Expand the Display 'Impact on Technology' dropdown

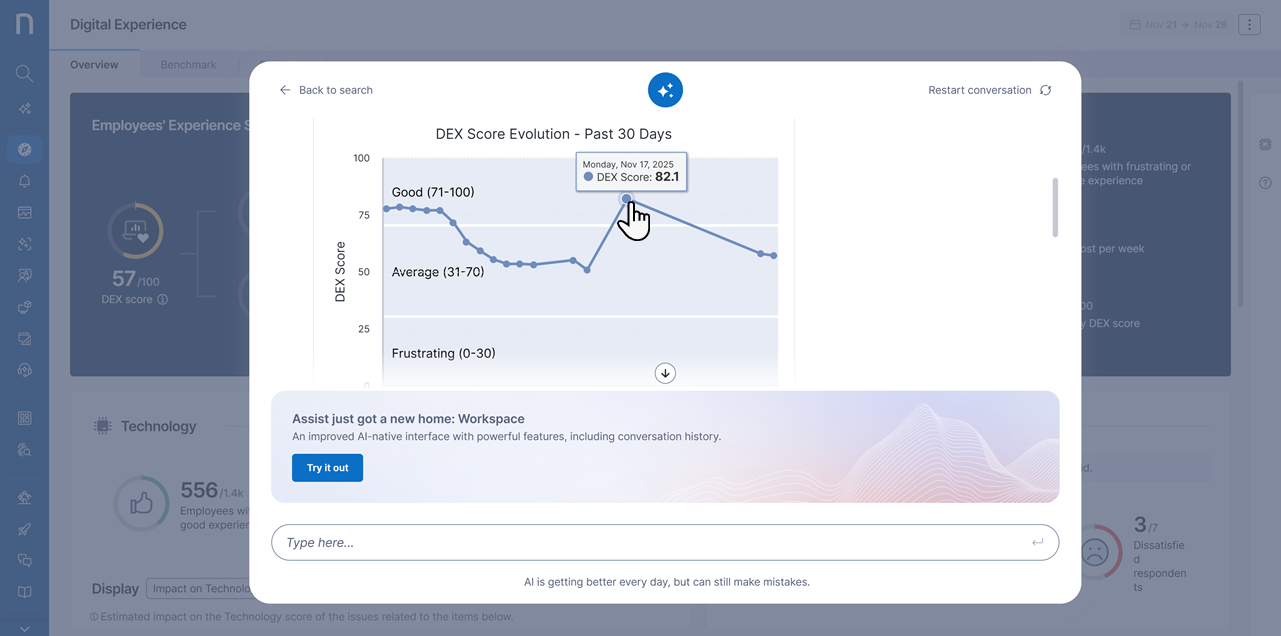pos(198,589)
